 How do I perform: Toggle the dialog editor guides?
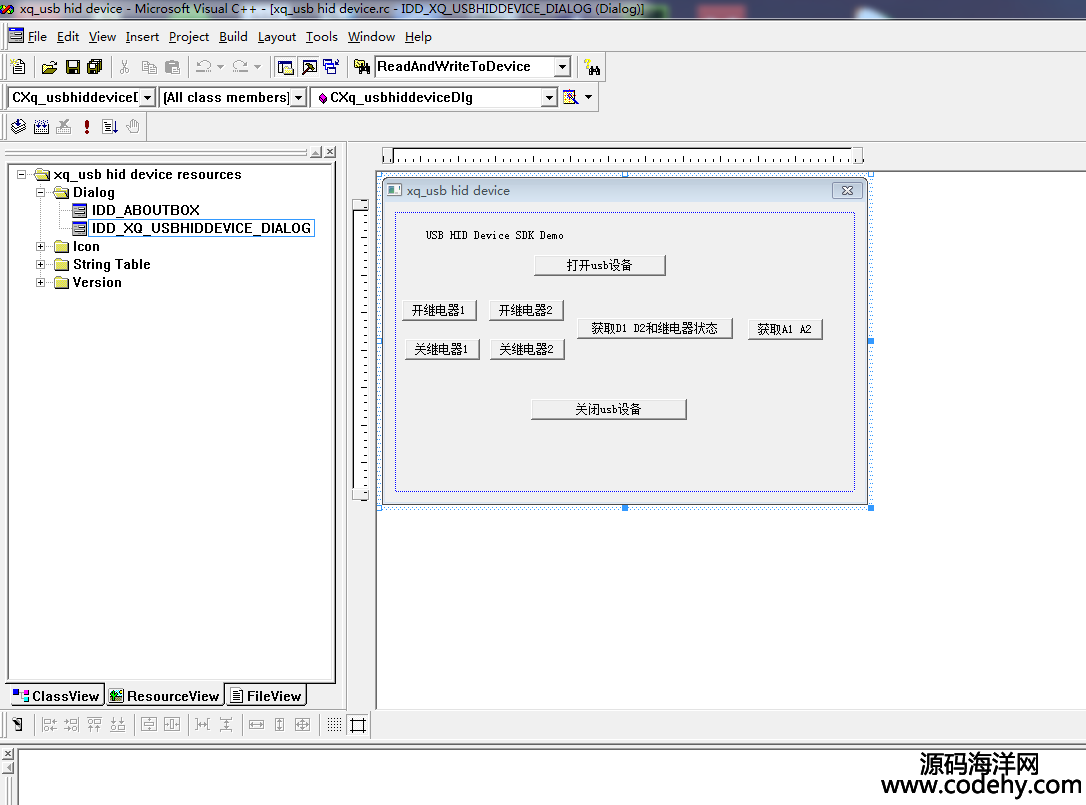pos(358,725)
